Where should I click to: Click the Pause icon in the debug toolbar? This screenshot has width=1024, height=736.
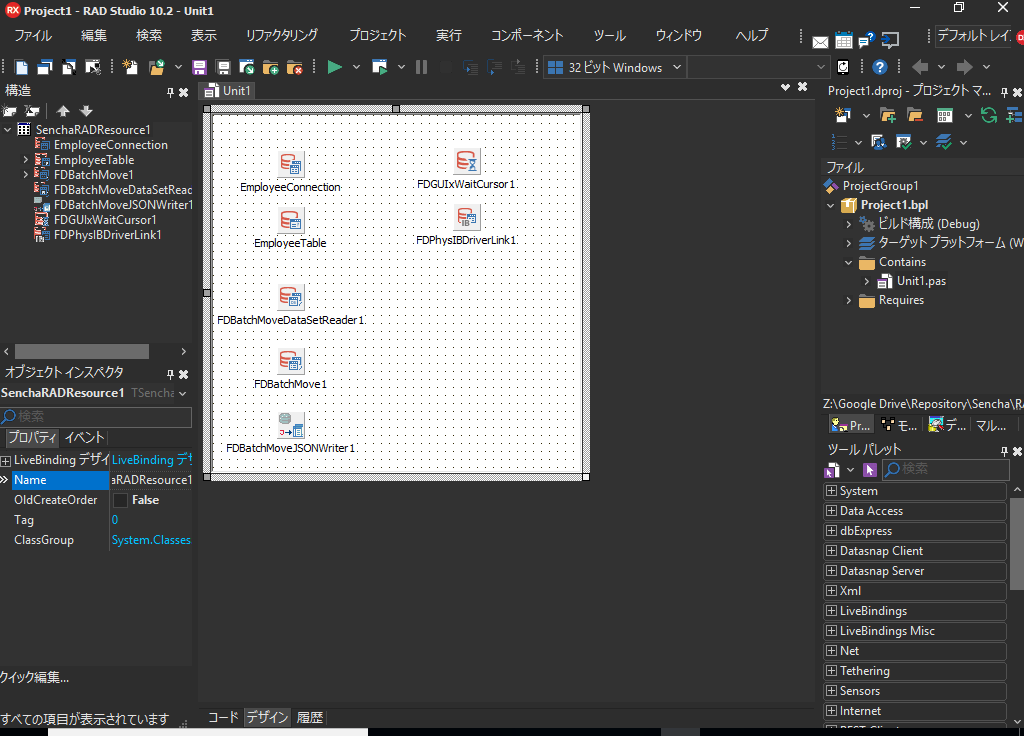point(423,67)
